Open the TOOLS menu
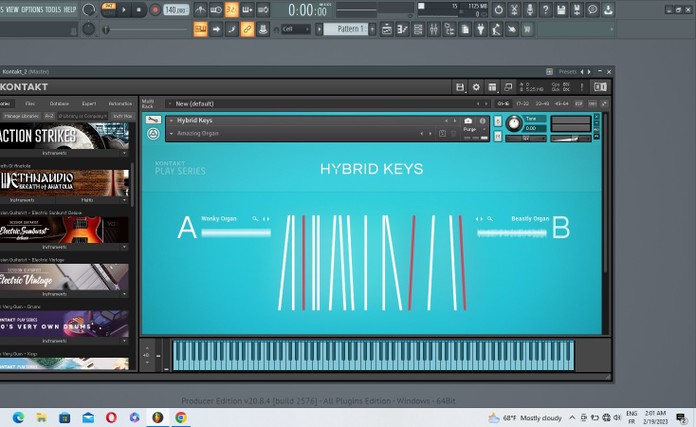Viewport: 696px width, 427px height. (53, 9)
